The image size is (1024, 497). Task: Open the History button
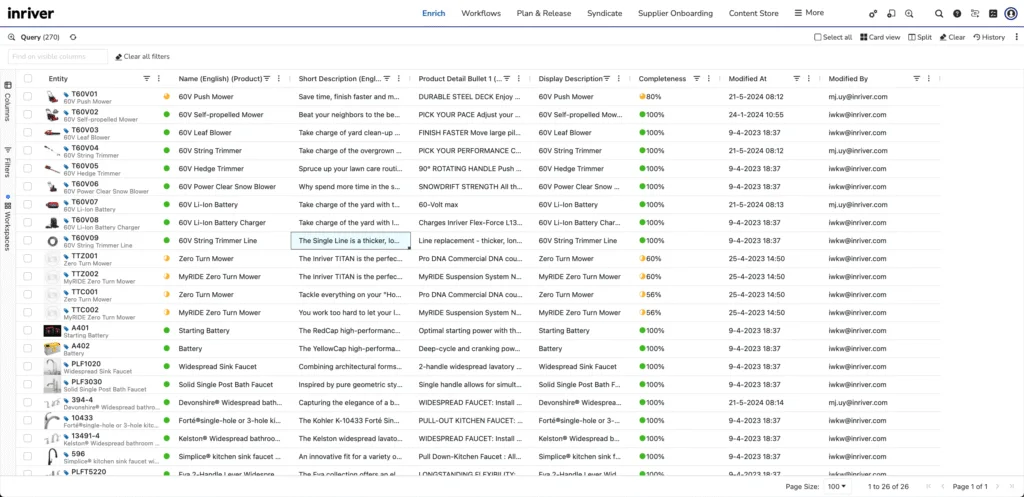pyautogui.click(x=988, y=37)
